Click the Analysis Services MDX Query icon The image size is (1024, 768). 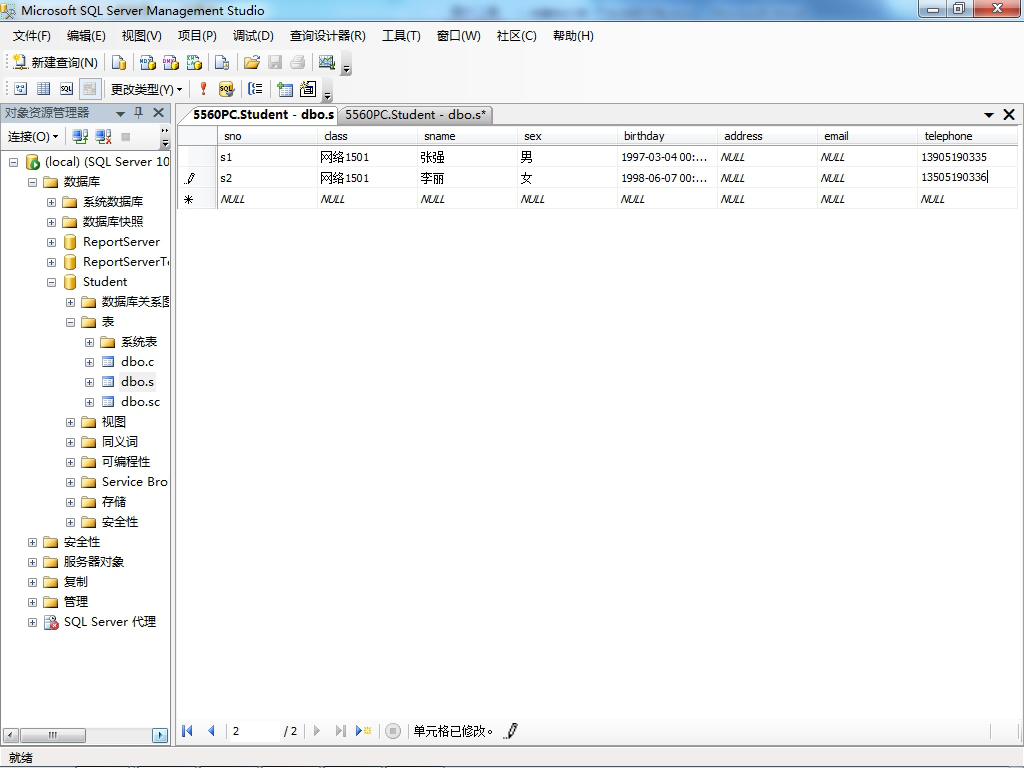click(148, 62)
